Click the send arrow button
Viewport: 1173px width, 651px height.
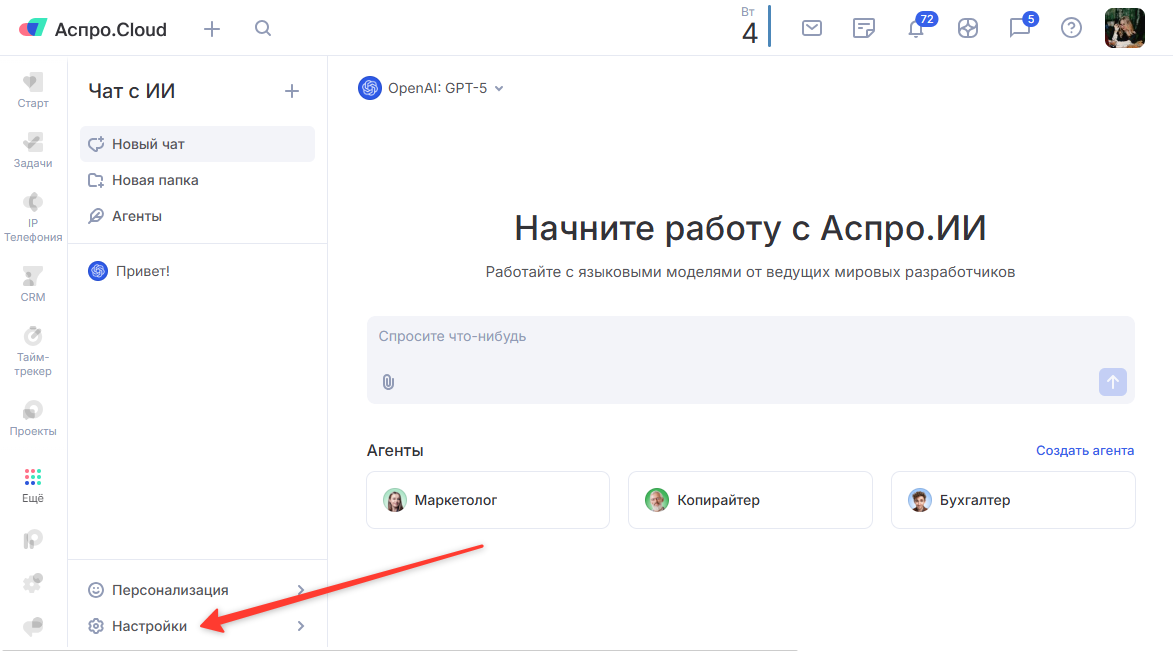tap(1112, 382)
